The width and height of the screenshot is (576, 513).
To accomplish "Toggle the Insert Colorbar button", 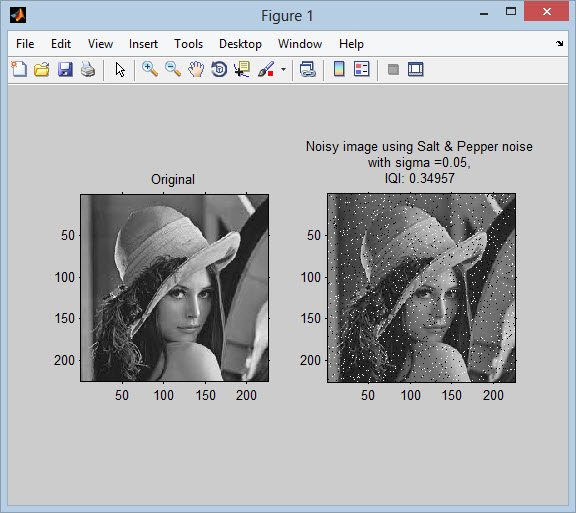I will coord(339,69).
